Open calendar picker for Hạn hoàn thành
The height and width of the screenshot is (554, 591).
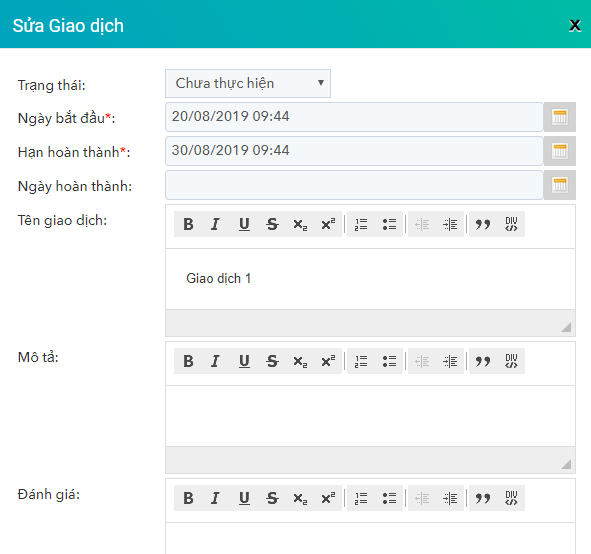tap(559, 151)
